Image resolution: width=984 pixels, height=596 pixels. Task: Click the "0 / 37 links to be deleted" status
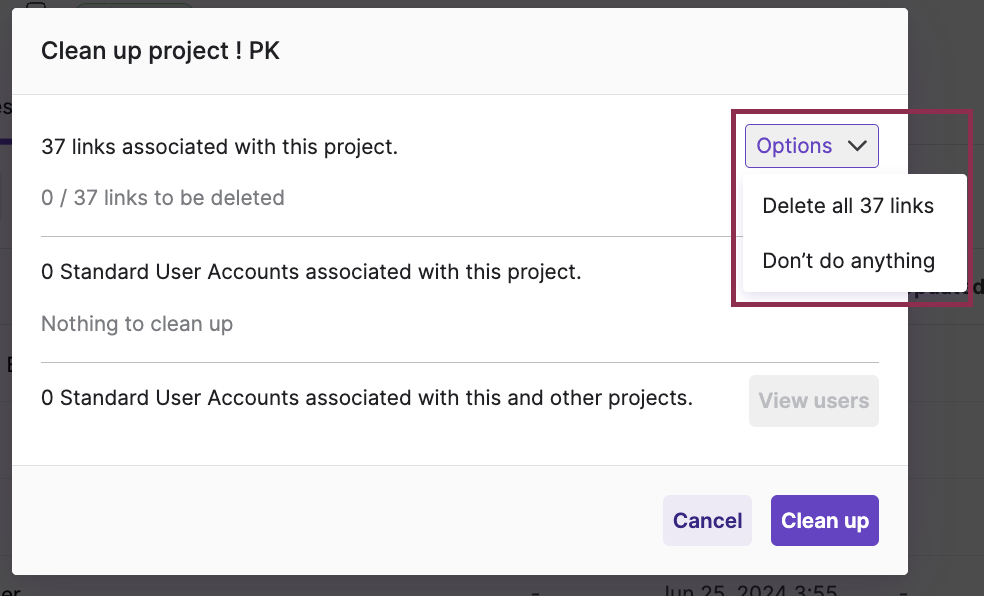[x=163, y=197]
